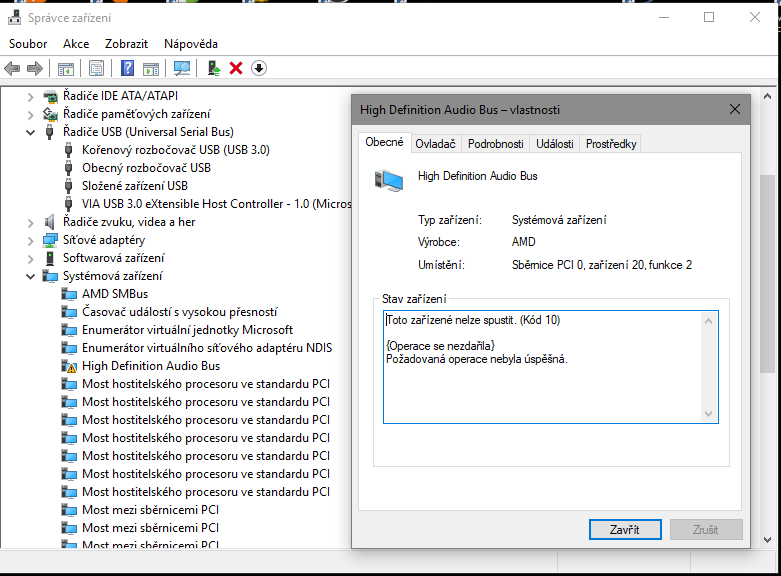Click the device tree scroll-up arrow
This screenshot has width=781, height=576.
click(768, 96)
